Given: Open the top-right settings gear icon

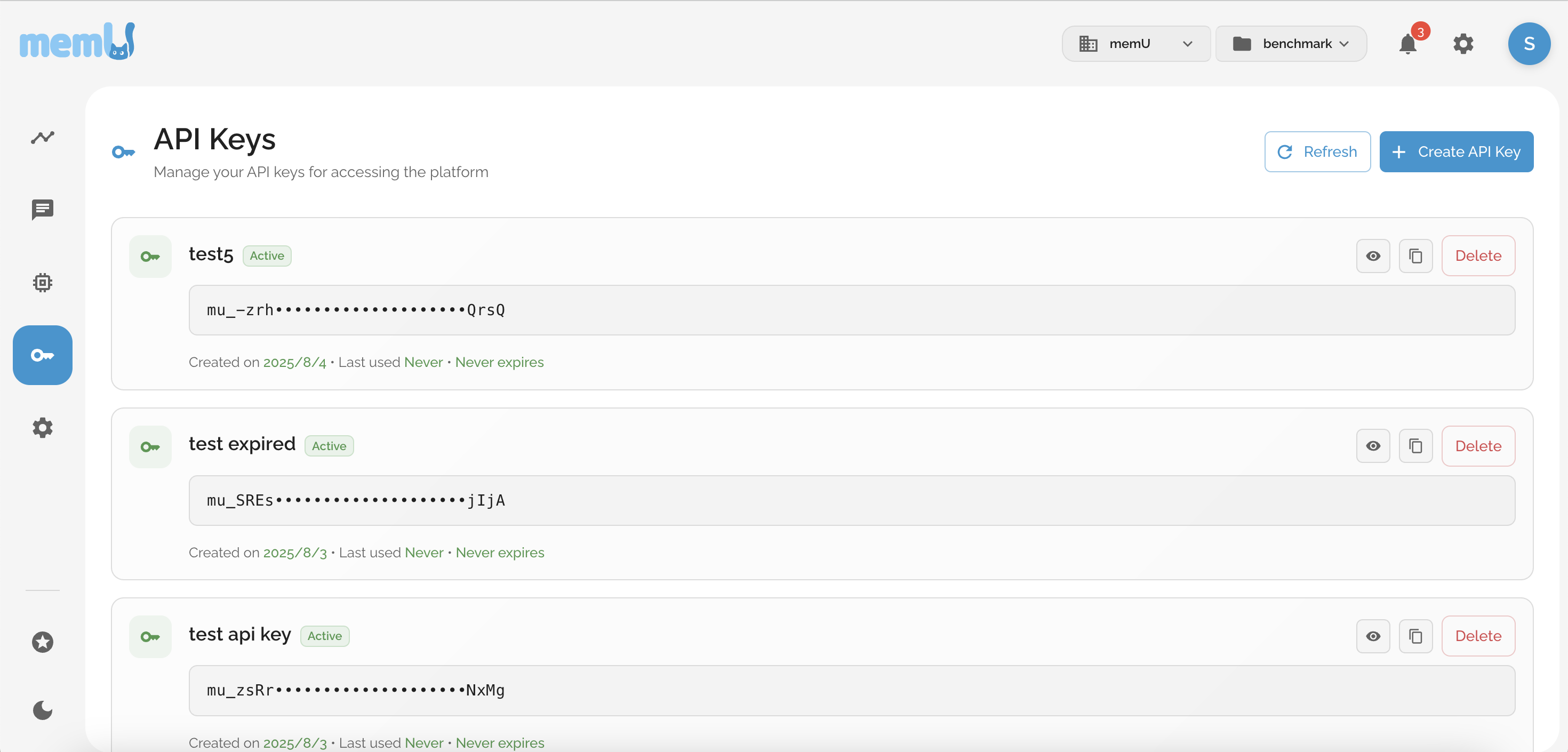Looking at the screenshot, I should click(1463, 44).
